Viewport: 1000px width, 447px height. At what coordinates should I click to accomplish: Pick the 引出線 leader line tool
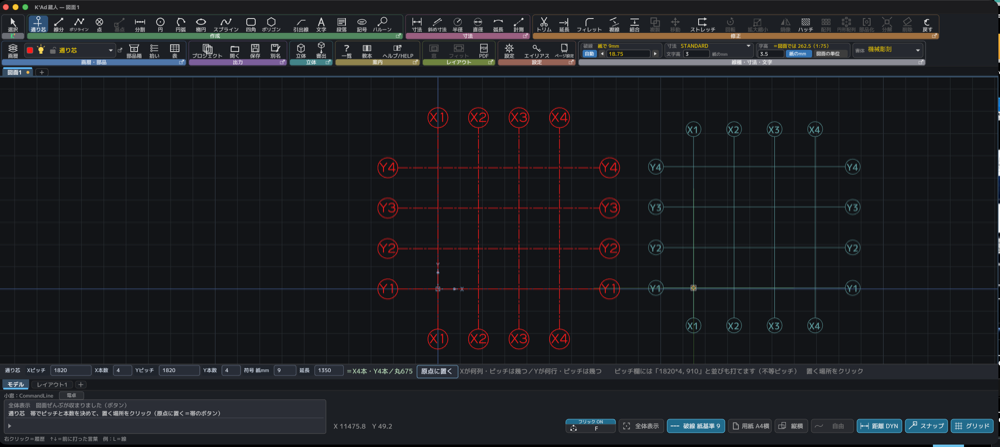(301, 24)
